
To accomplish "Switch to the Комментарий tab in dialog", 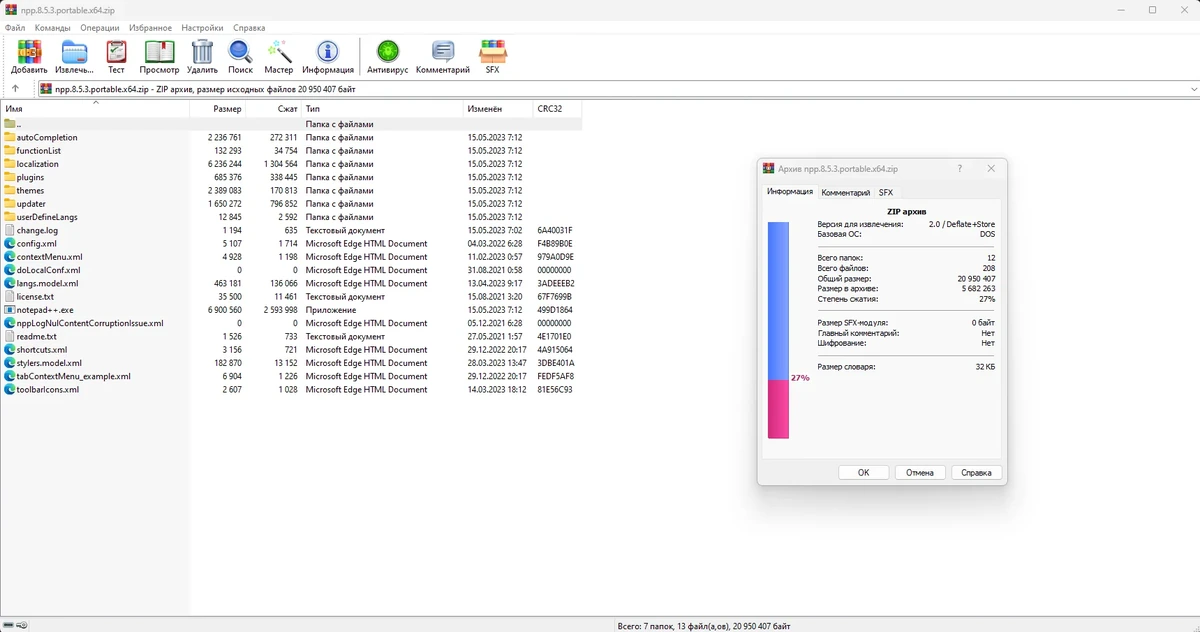I will click(x=846, y=192).
